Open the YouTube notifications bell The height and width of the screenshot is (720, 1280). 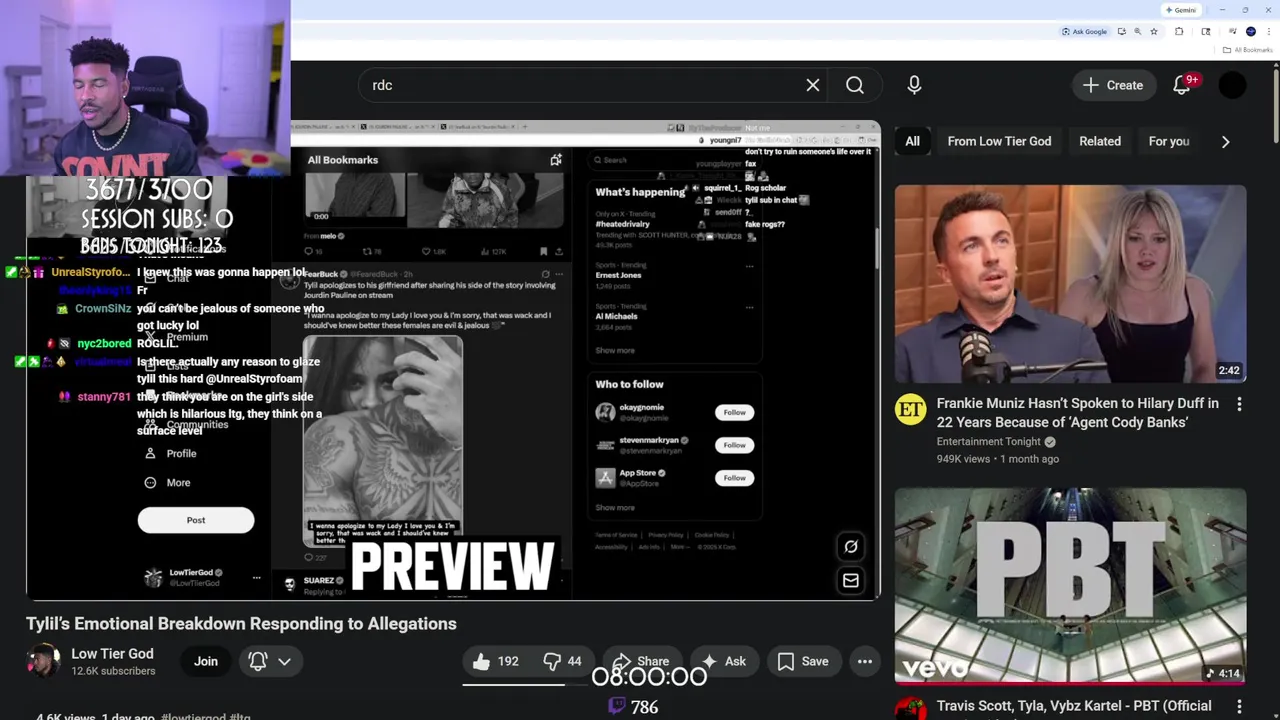[1182, 85]
